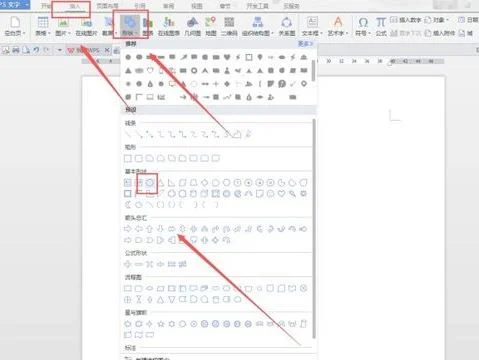The width and height of the screenshot is (479, 360).
Task: Open the 在线图表 online chart tool
Action: click(169, 26)
